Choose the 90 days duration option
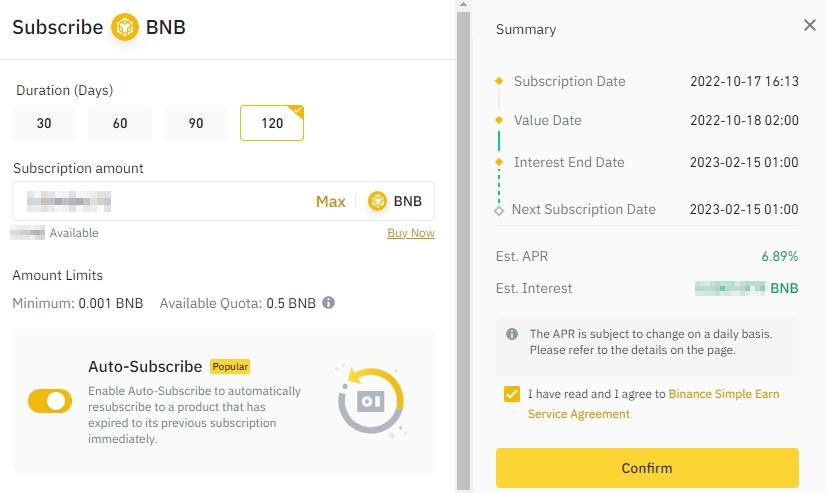Viewport: 826px width, 493px height. pos(196,123)
